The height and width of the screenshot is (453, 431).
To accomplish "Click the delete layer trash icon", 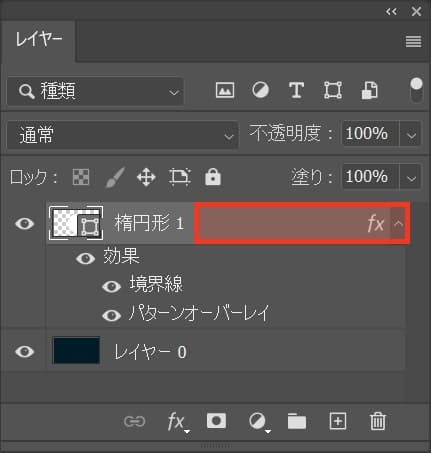I will (378, 421).
